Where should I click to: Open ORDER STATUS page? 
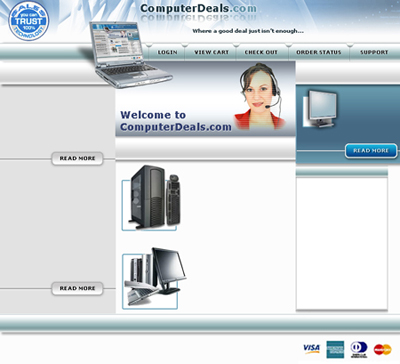[x=319, y=52]
